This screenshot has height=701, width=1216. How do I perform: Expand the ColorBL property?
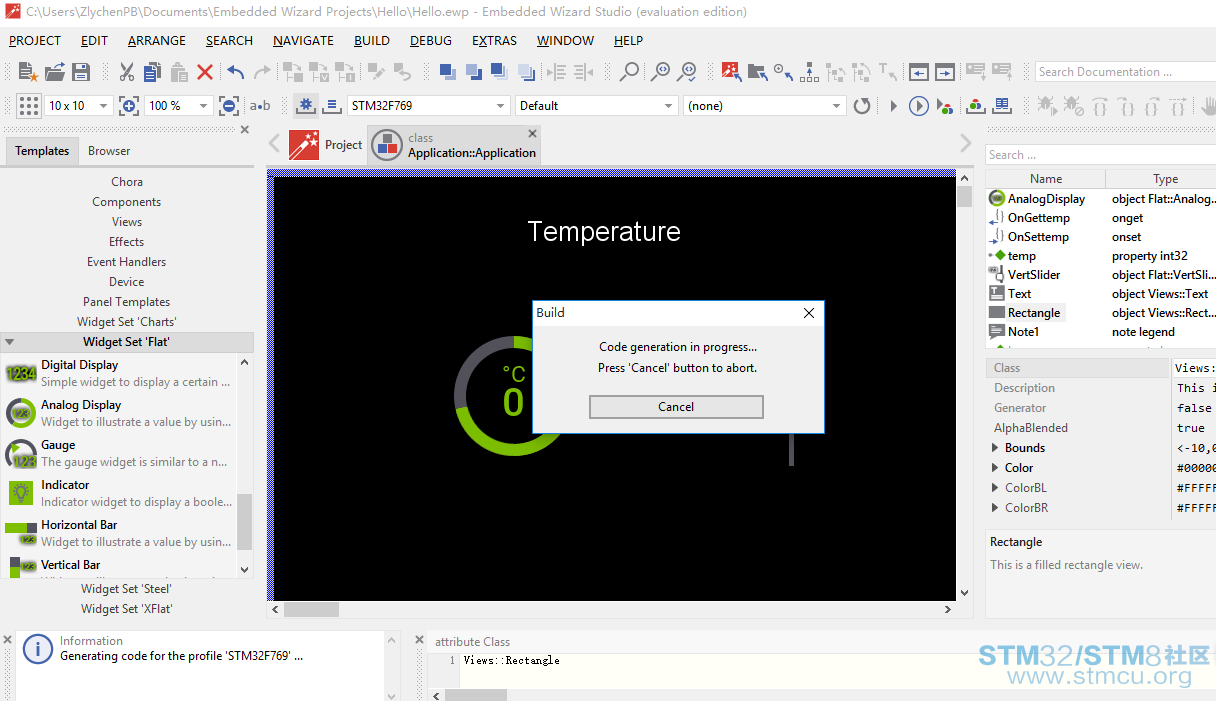(x=995, y=488)
